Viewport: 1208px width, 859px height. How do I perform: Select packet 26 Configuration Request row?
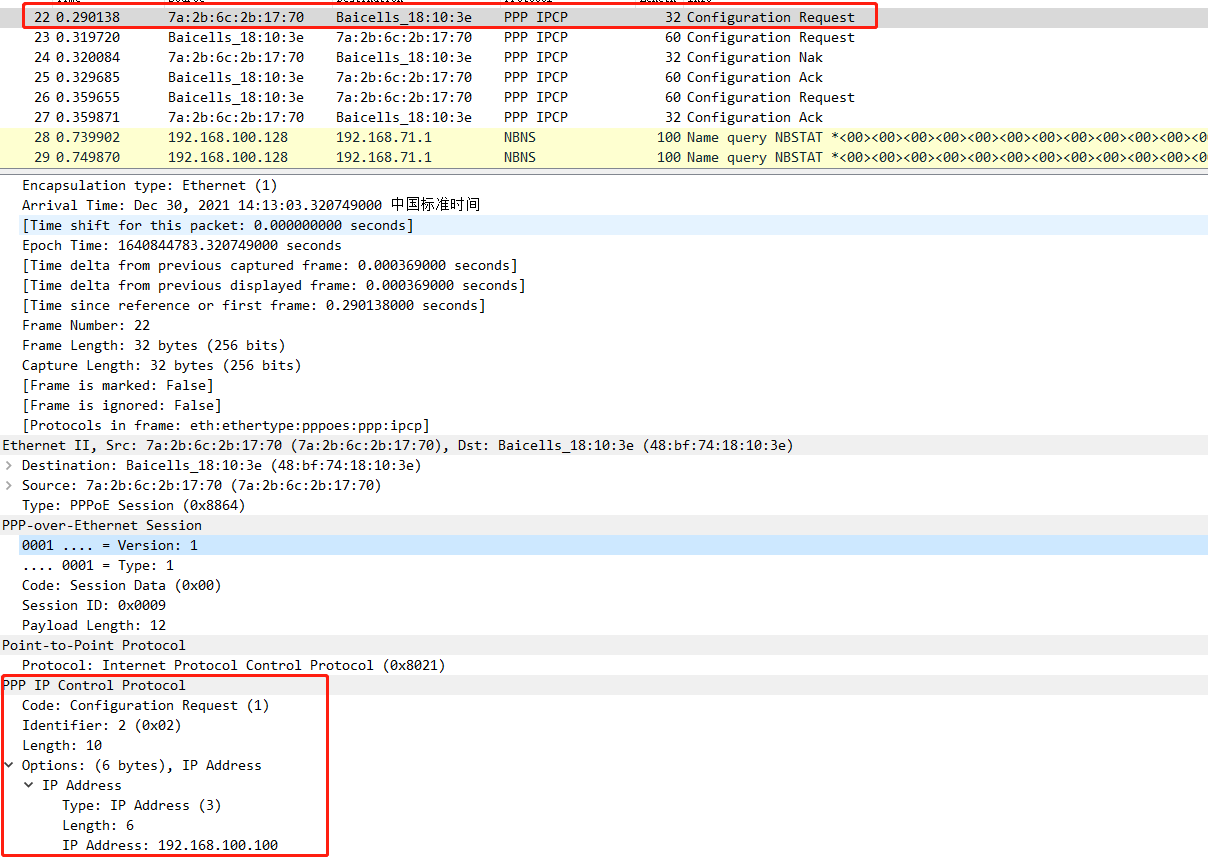pos(604,97)
